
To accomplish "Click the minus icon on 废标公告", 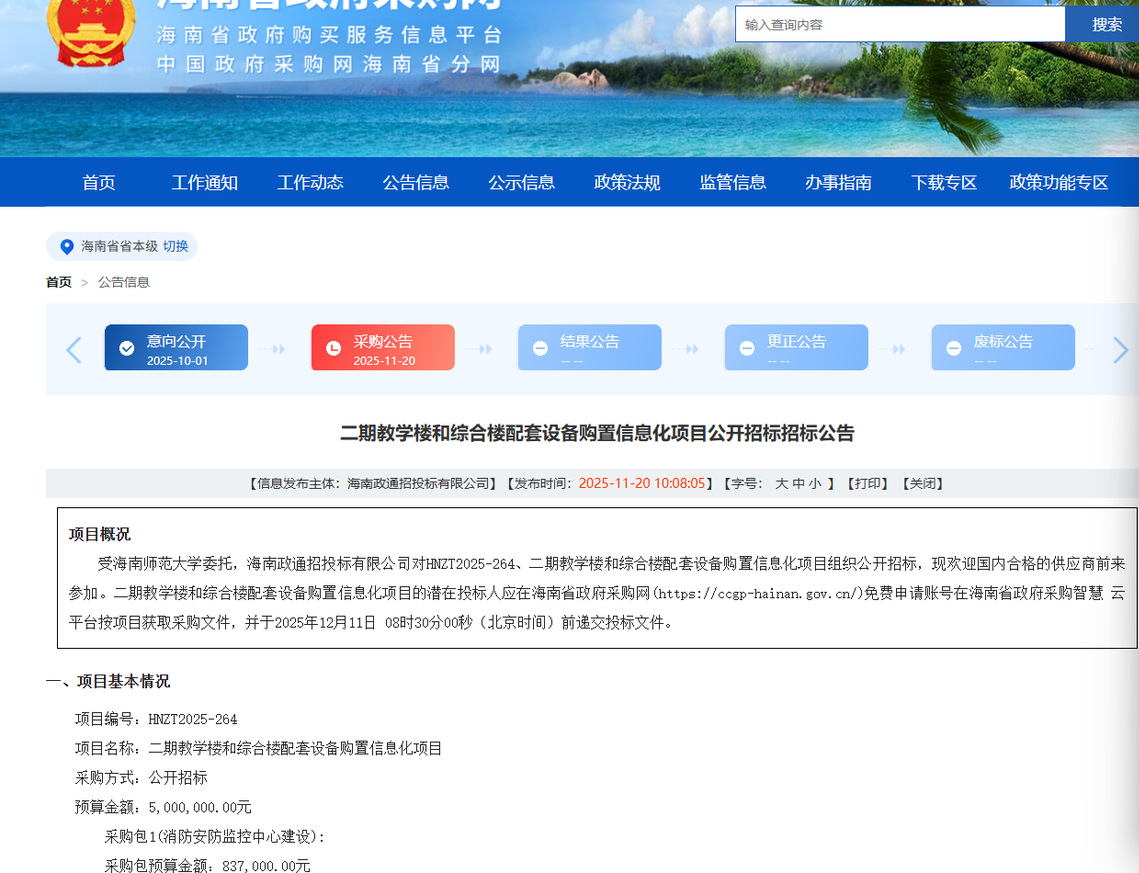I will pos(954,348).
